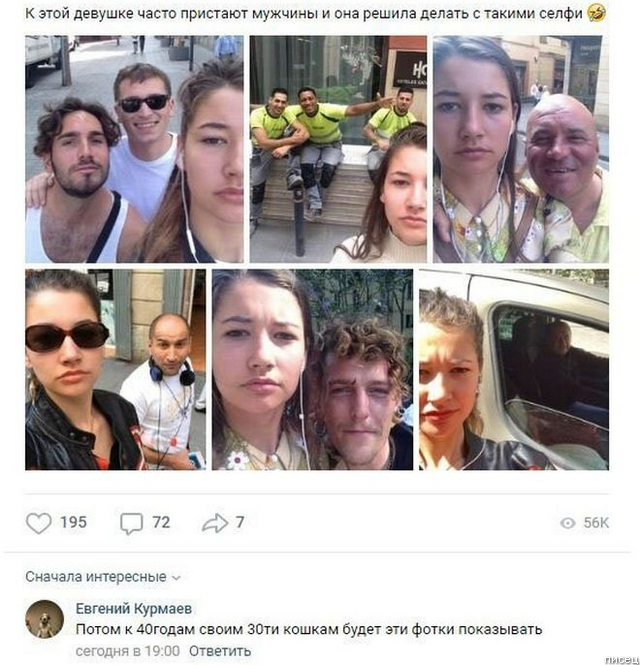Click the 7 shares counter

(240, 522)
